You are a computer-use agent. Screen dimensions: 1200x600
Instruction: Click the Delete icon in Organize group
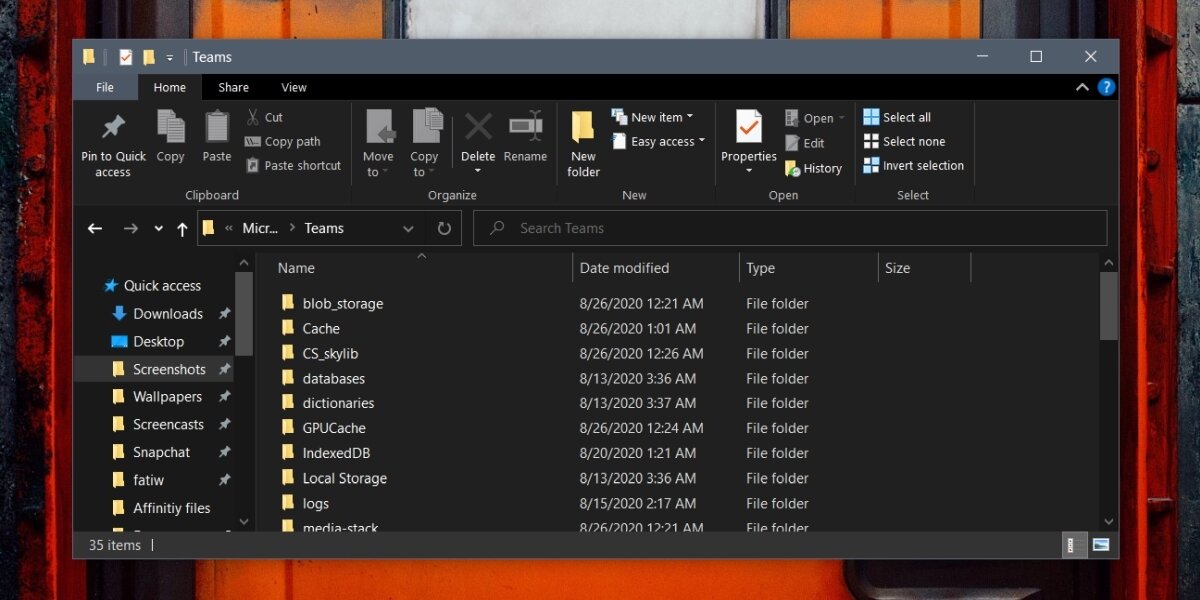coord(478,128)
